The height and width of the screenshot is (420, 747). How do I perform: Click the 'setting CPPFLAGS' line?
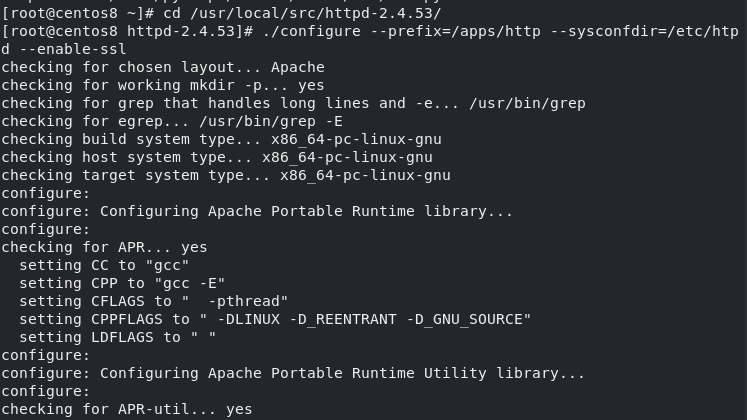point(275,319)
